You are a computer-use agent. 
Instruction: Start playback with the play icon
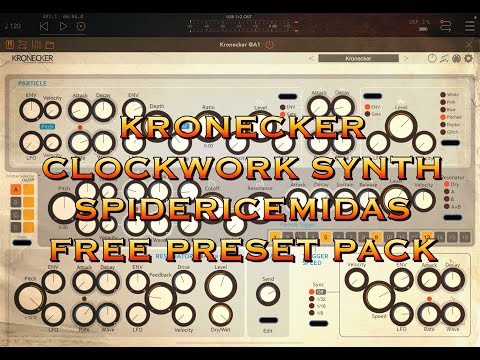(63, 26)
